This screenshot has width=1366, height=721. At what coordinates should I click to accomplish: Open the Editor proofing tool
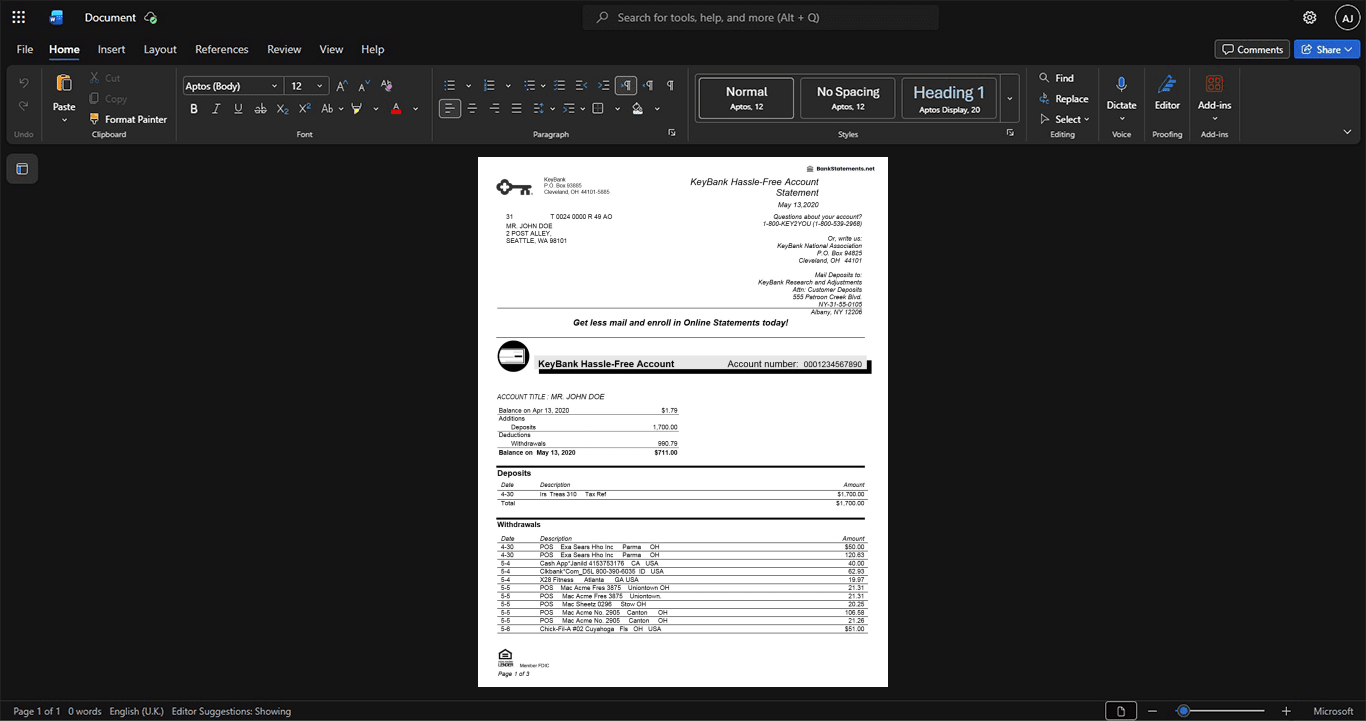[x=1167, y=92]
